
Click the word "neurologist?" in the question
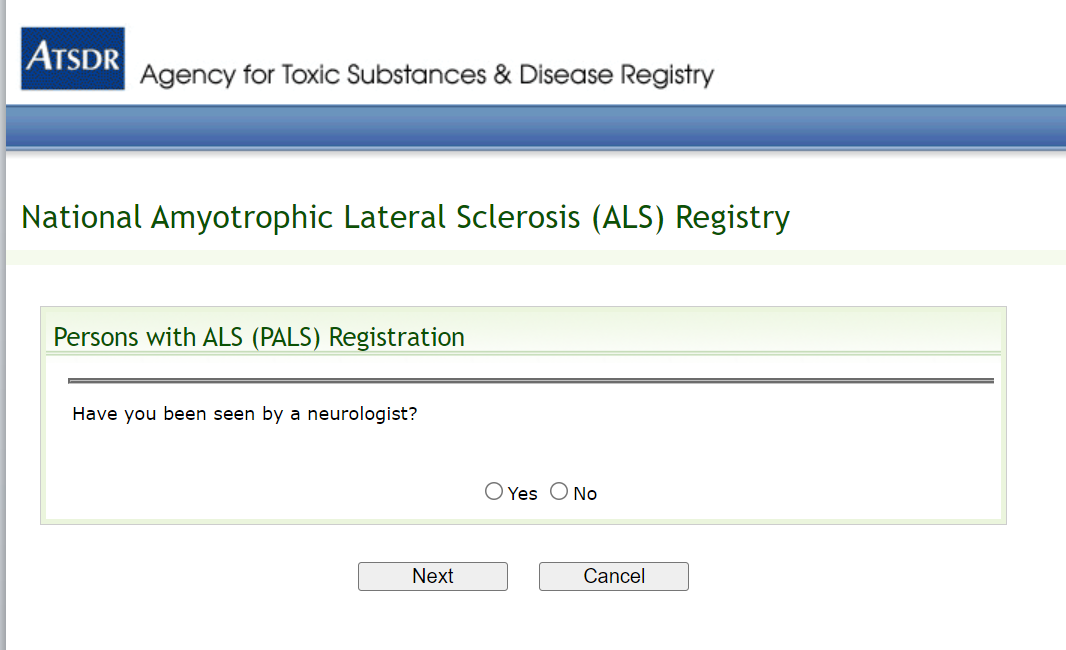coord(362,413)
